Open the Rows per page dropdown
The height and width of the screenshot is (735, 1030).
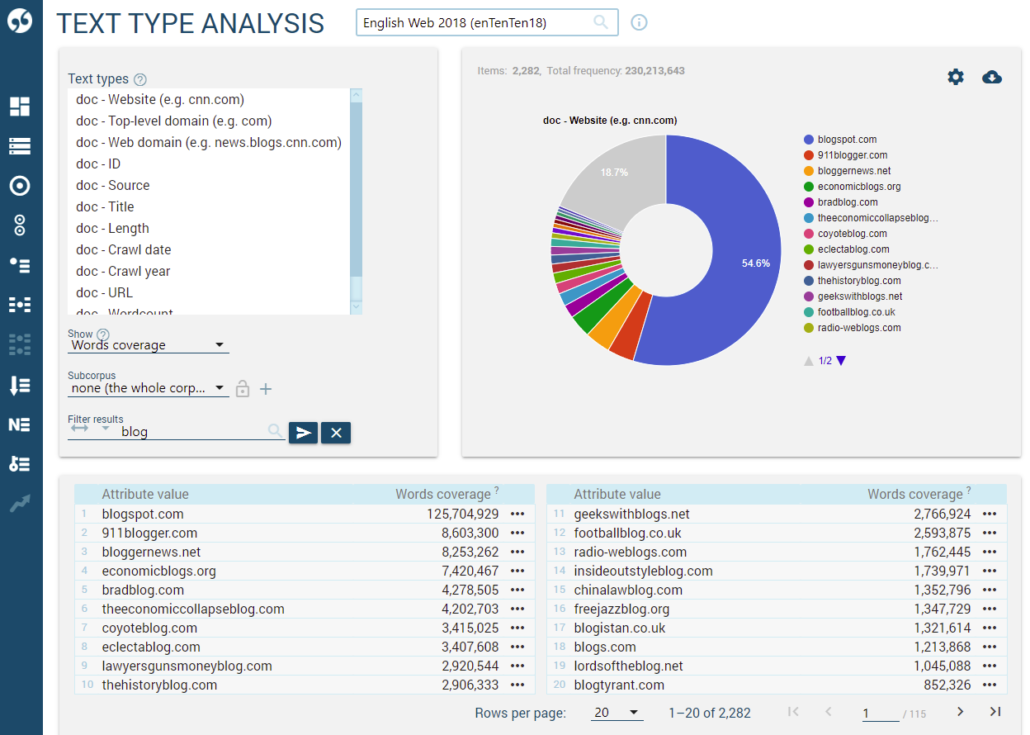click(x=616, y=712)
